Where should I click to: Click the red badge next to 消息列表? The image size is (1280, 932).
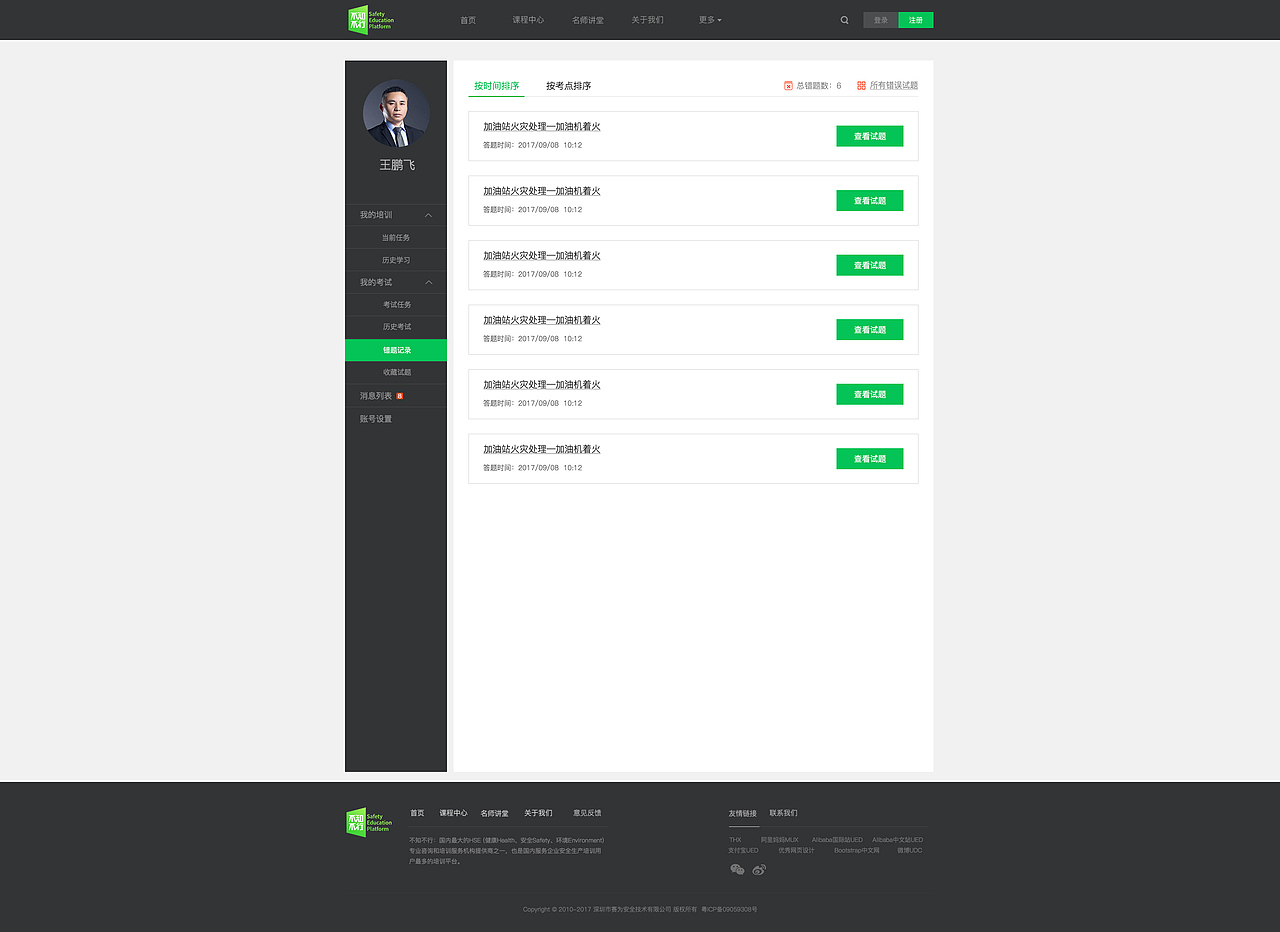click(x=400, y=396)
